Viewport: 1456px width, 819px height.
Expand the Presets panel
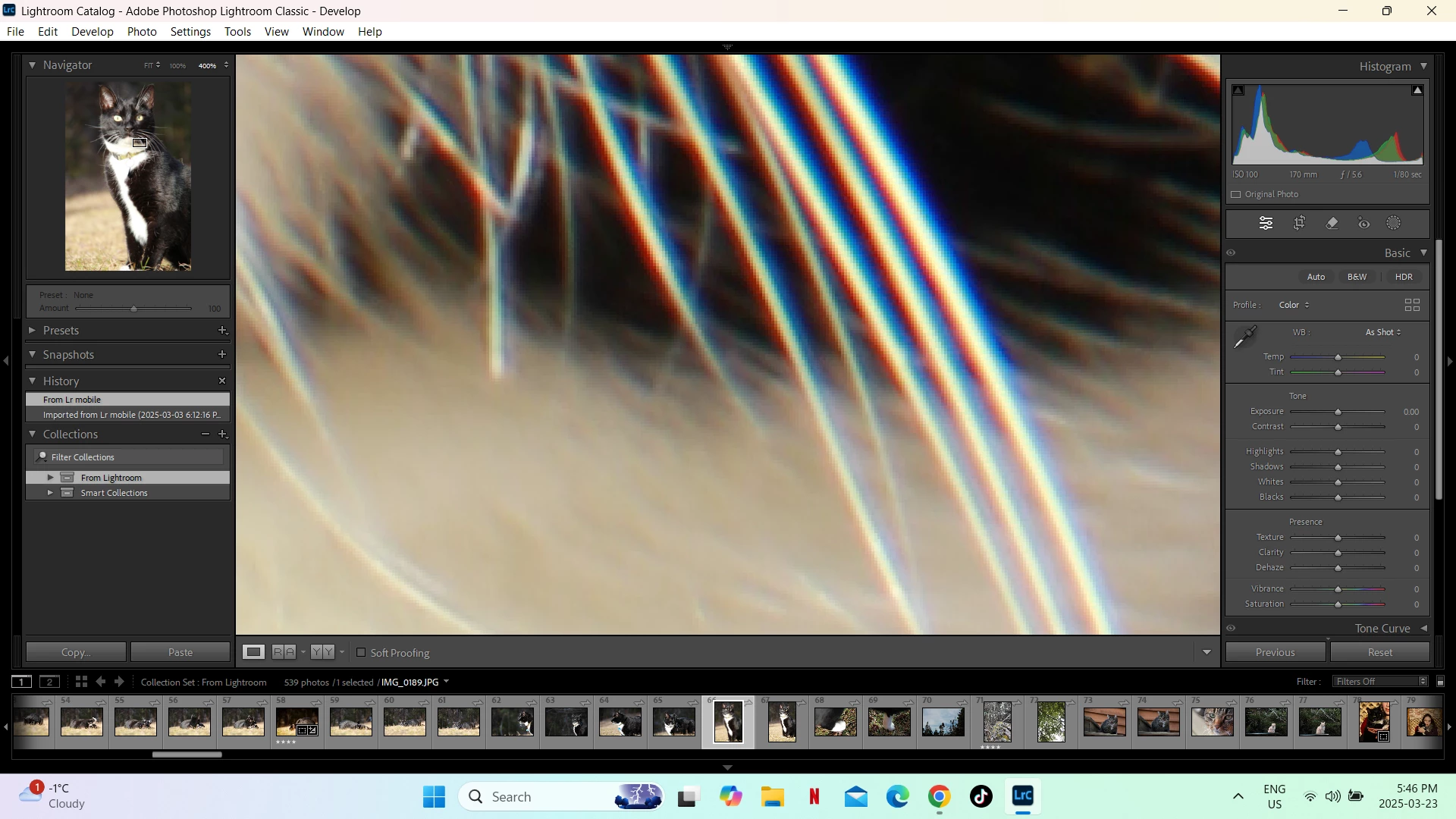[x=33, y=331]
